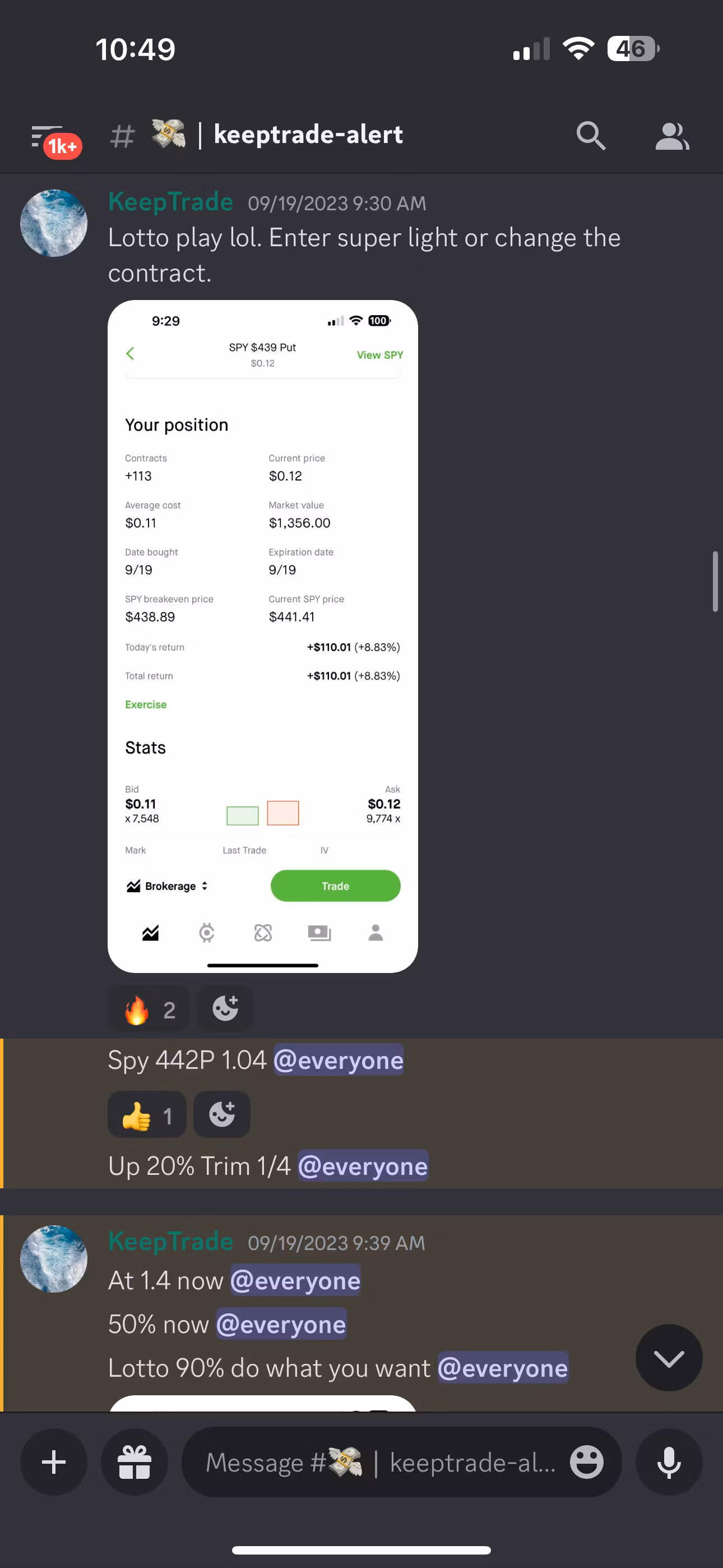The width and height of the screenshot is (723, 1568).
Task: Open the emoji picker smiley
Action: 586,1461
